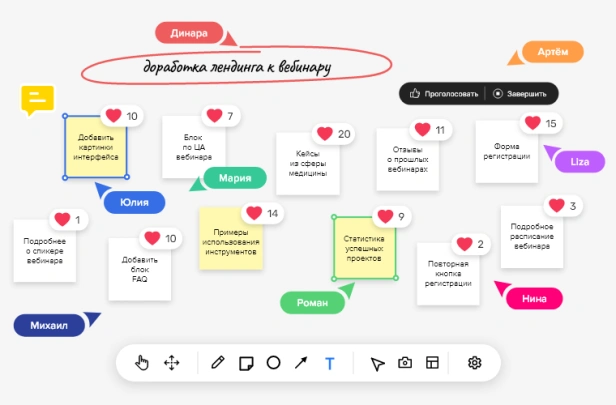Click the доработка лендинга к вебинару title
The width and height of the screenshot is (616, 405).
click(237, 67)
